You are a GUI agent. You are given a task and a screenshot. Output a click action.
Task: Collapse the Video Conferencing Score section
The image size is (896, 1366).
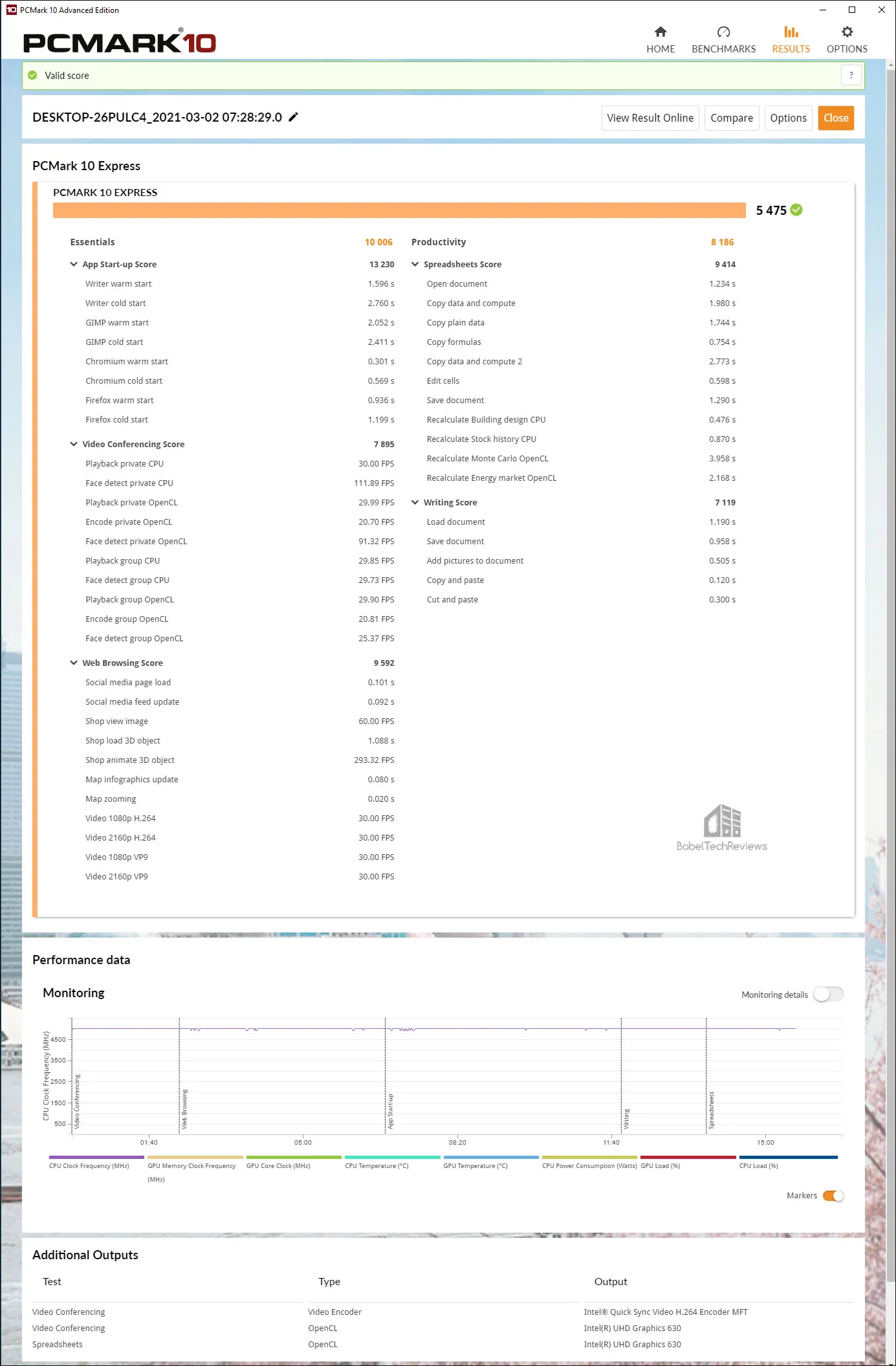click(x=74, y=444)
